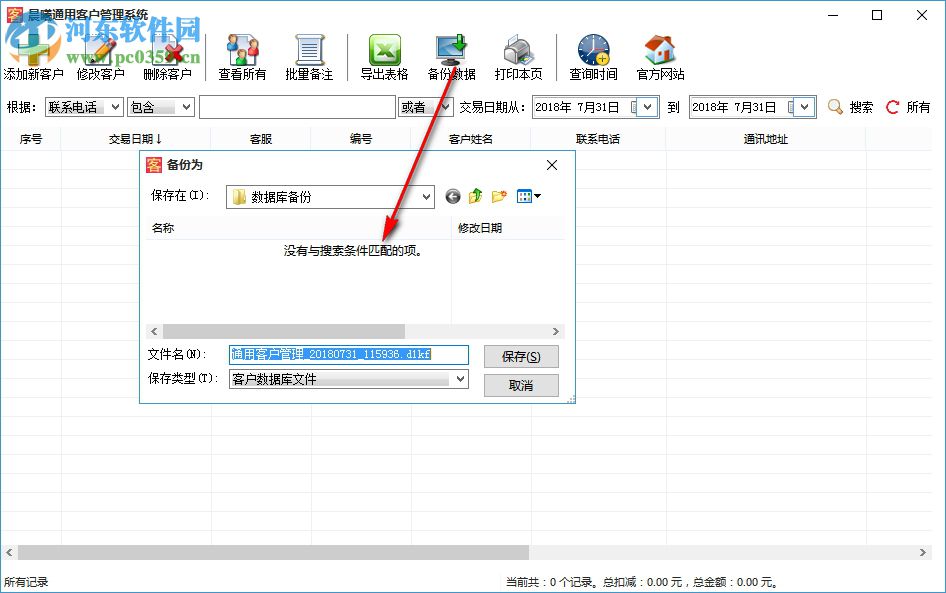Visit the 官方网站 (Official Website)

pyautogui.click(x=660, y=47)
